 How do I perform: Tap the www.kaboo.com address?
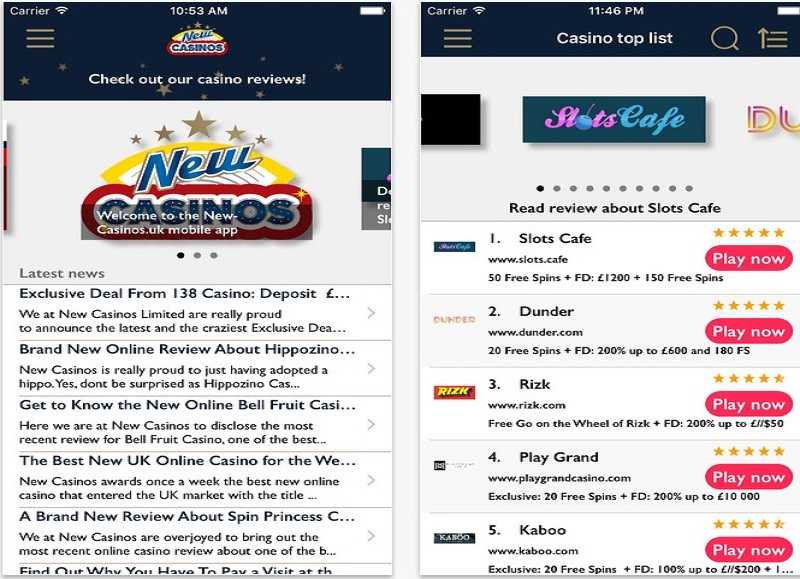[533, 551]
